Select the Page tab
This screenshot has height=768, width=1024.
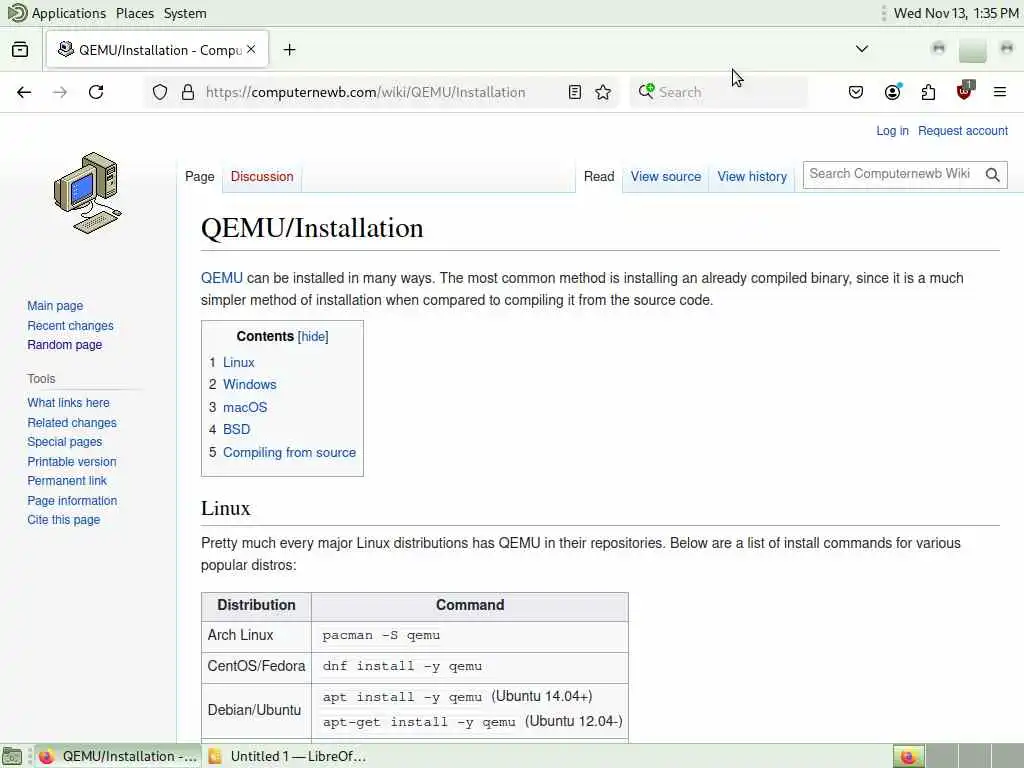click(200, 176)
